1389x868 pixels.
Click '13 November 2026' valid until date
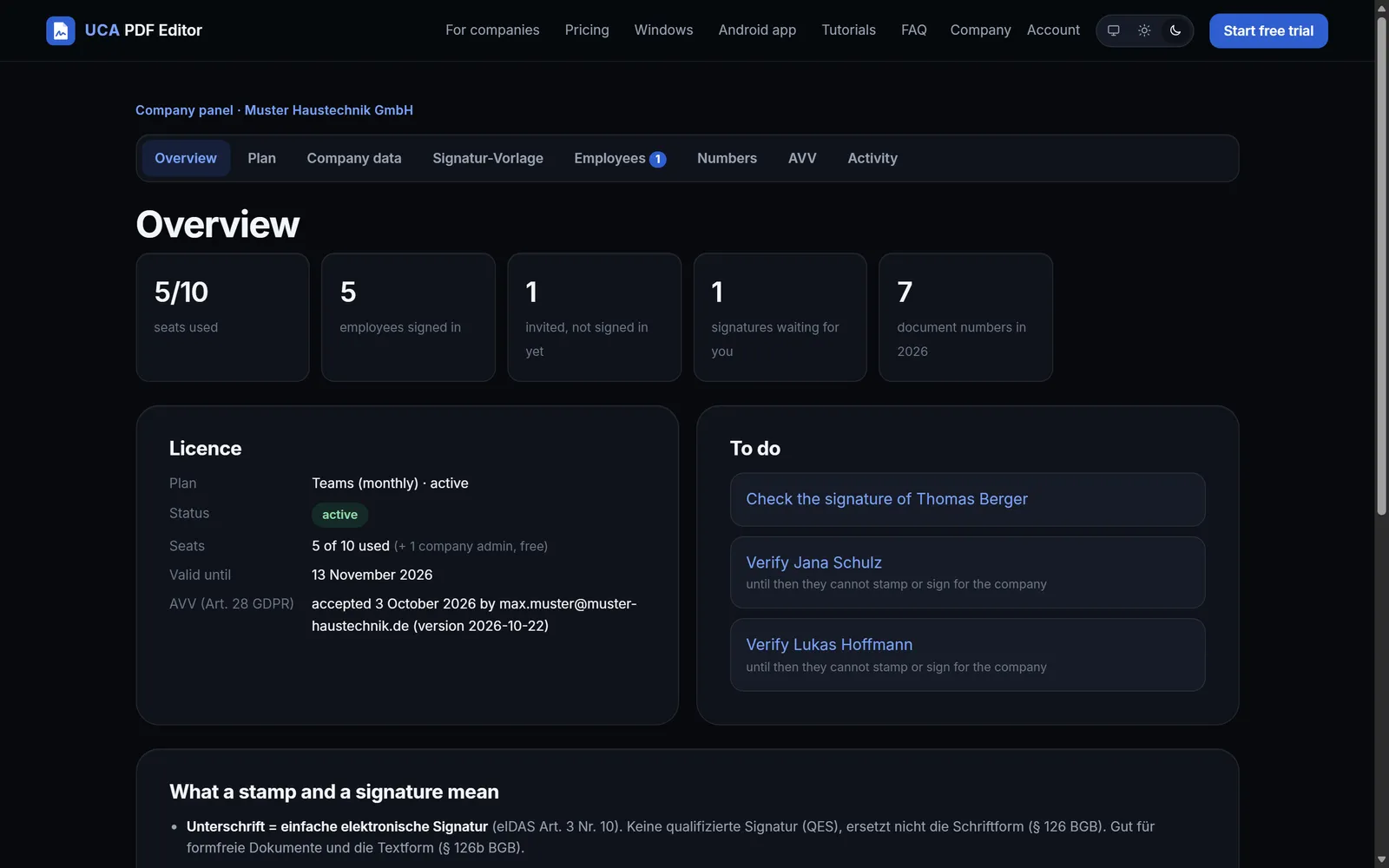click(x=372, y=575)
